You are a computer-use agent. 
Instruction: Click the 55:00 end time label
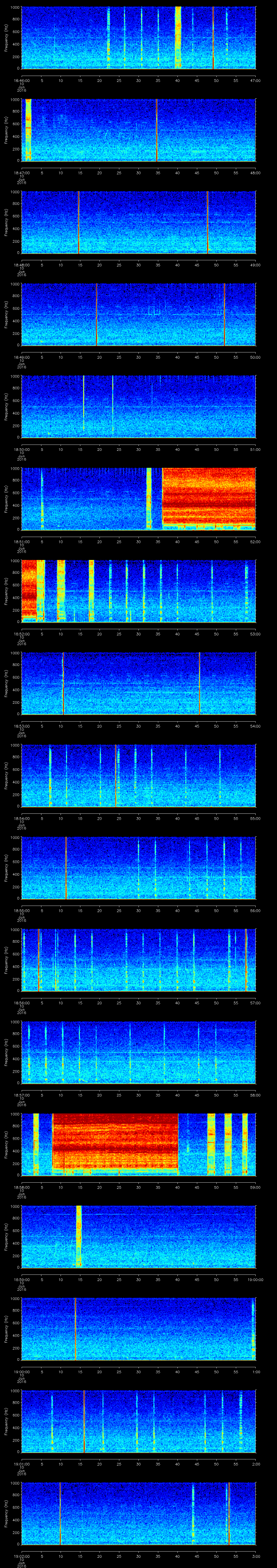(x=255, y=818)
